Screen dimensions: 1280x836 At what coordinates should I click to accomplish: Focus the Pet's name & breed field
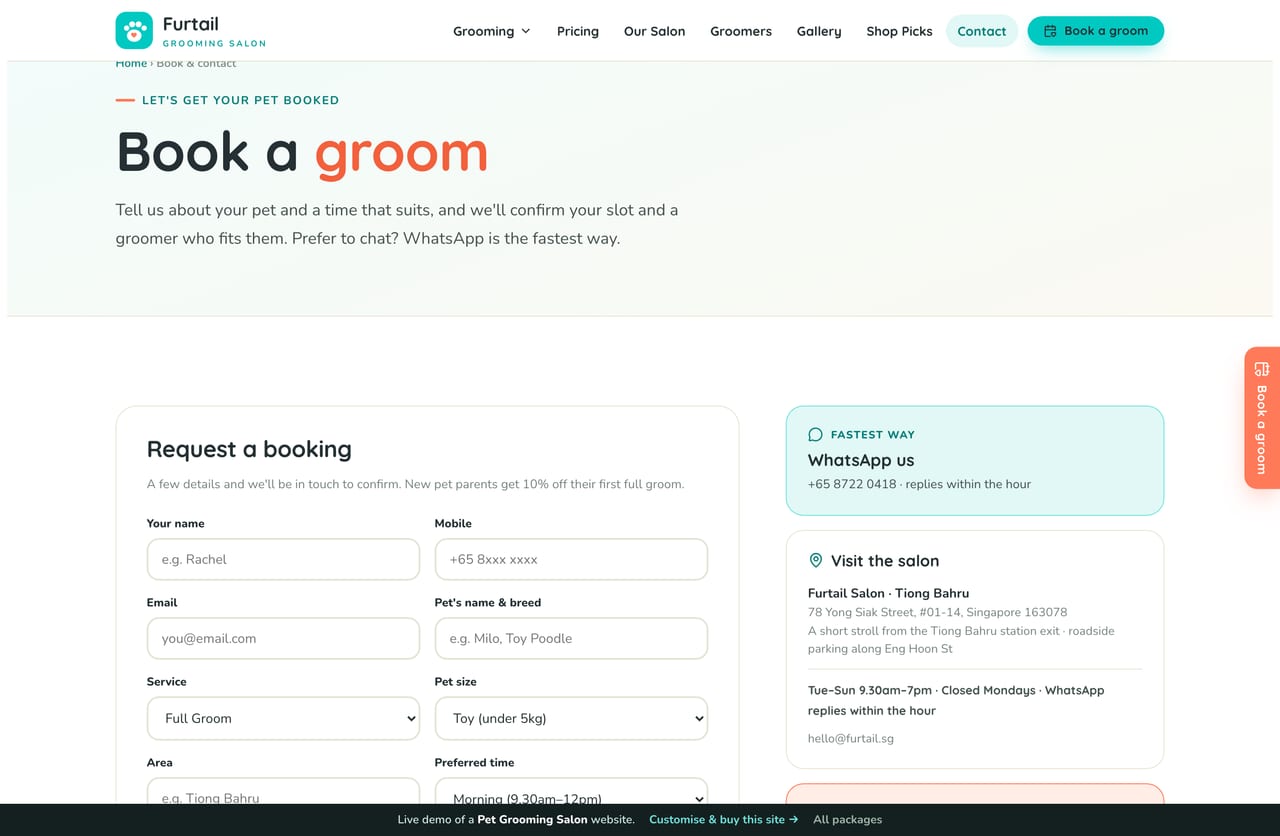[571, 638]
